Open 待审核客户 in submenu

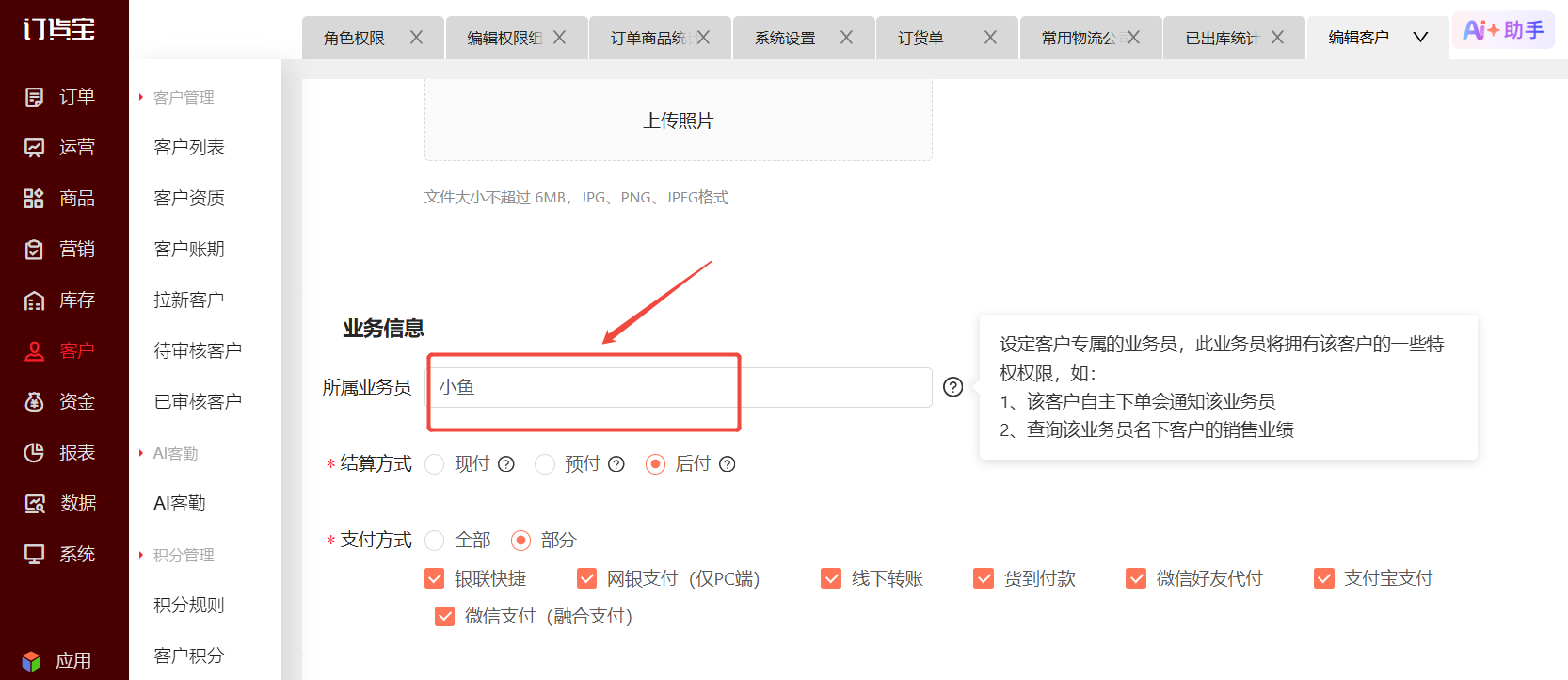(x=198, y=351)
